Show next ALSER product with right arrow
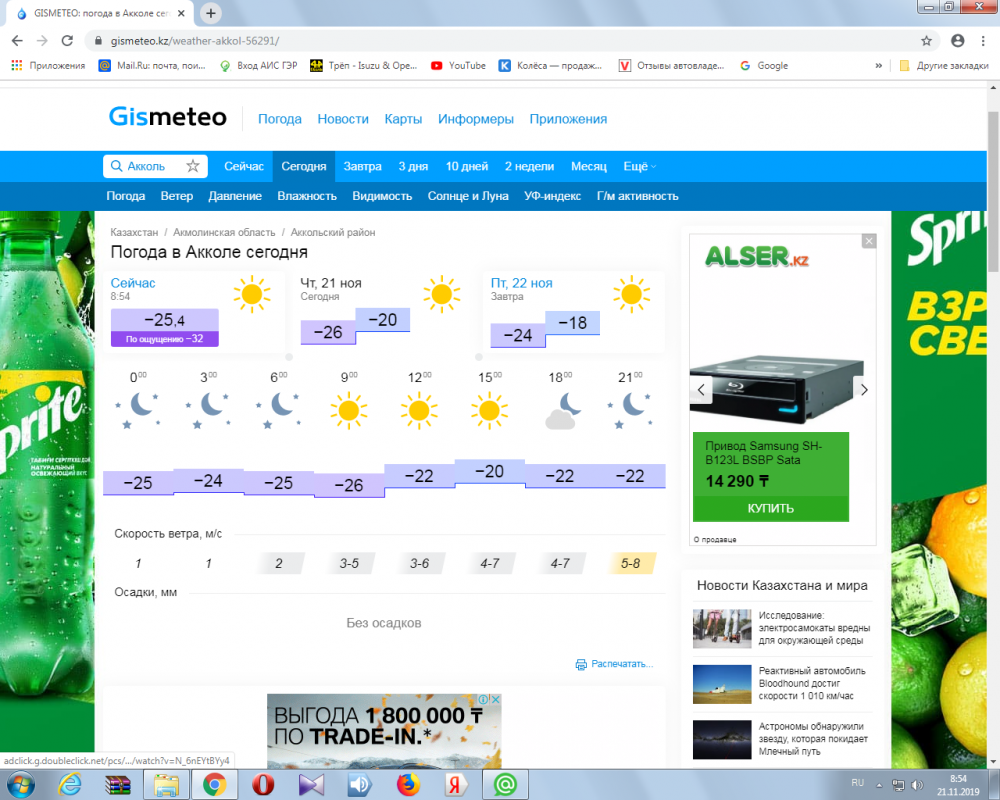The height and width of the screenshot is (800, 1000). click(864, 390)
